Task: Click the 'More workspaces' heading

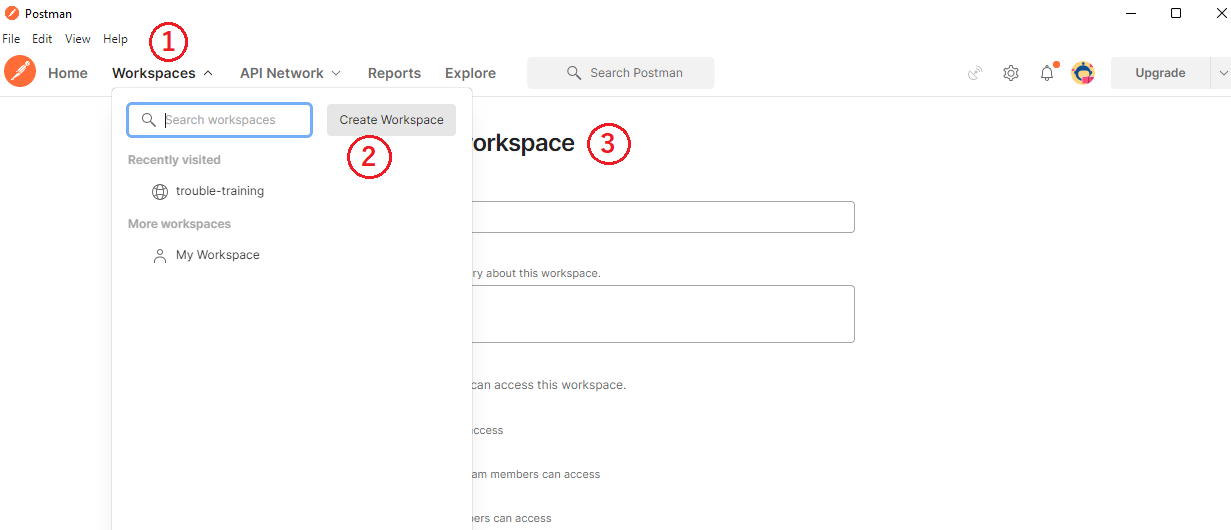Action: tap(179, 224)
